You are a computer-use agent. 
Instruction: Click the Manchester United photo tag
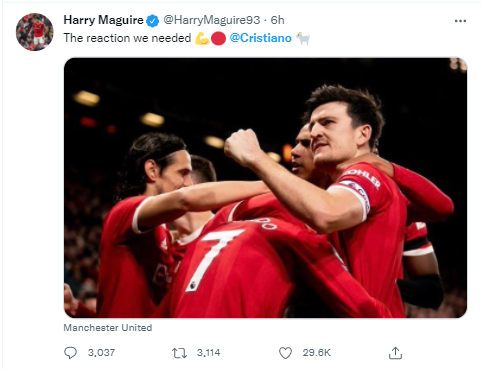point(108,328)
